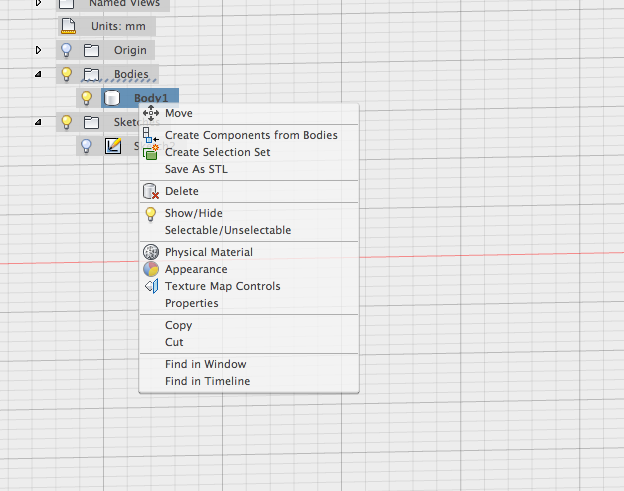The height and width of the screenshot is (491, 624).
Task: Select Appearance from the menu
Action: tap(249, 269)
